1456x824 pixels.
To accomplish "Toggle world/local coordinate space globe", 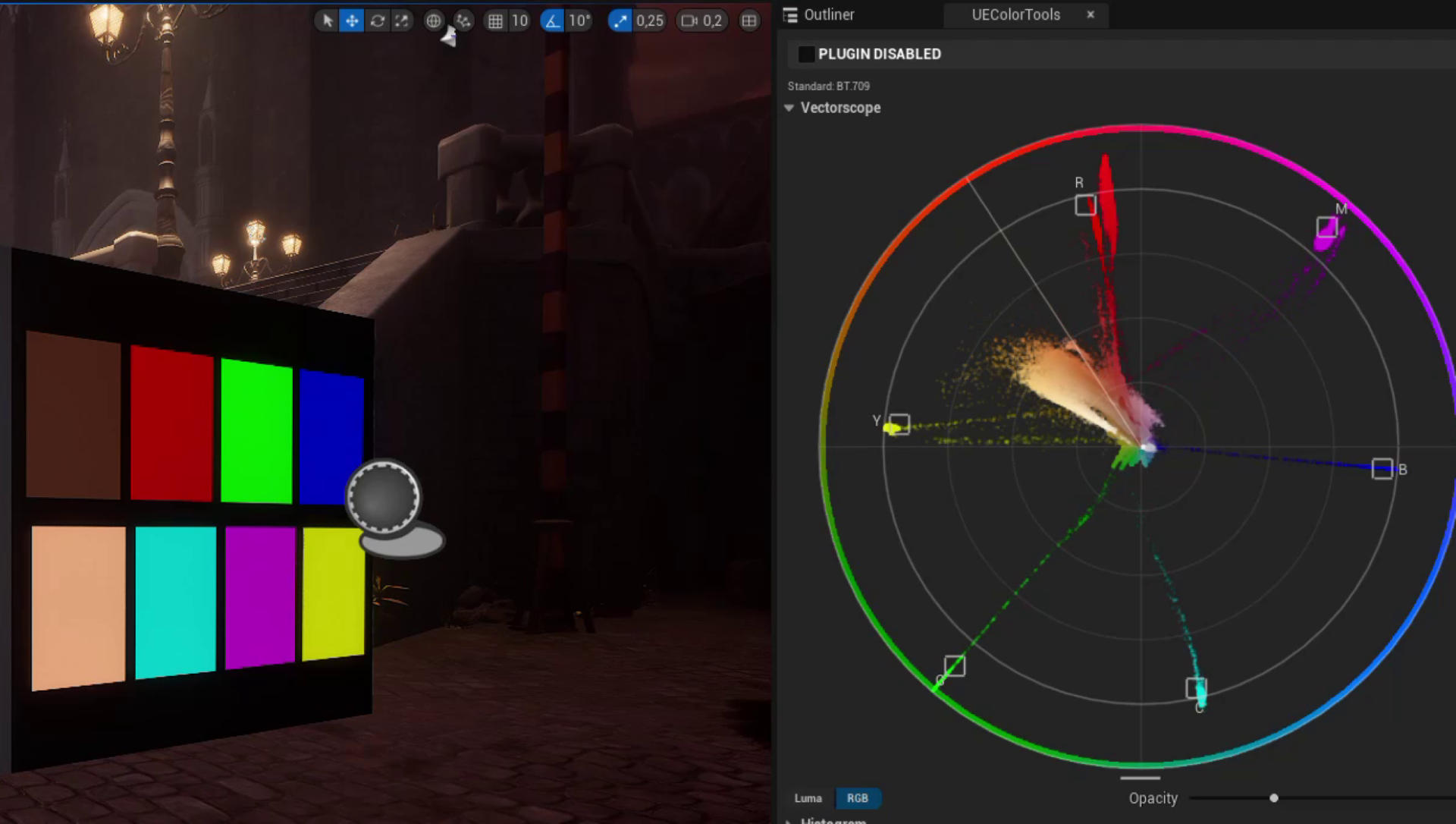I will click(433, 20).
